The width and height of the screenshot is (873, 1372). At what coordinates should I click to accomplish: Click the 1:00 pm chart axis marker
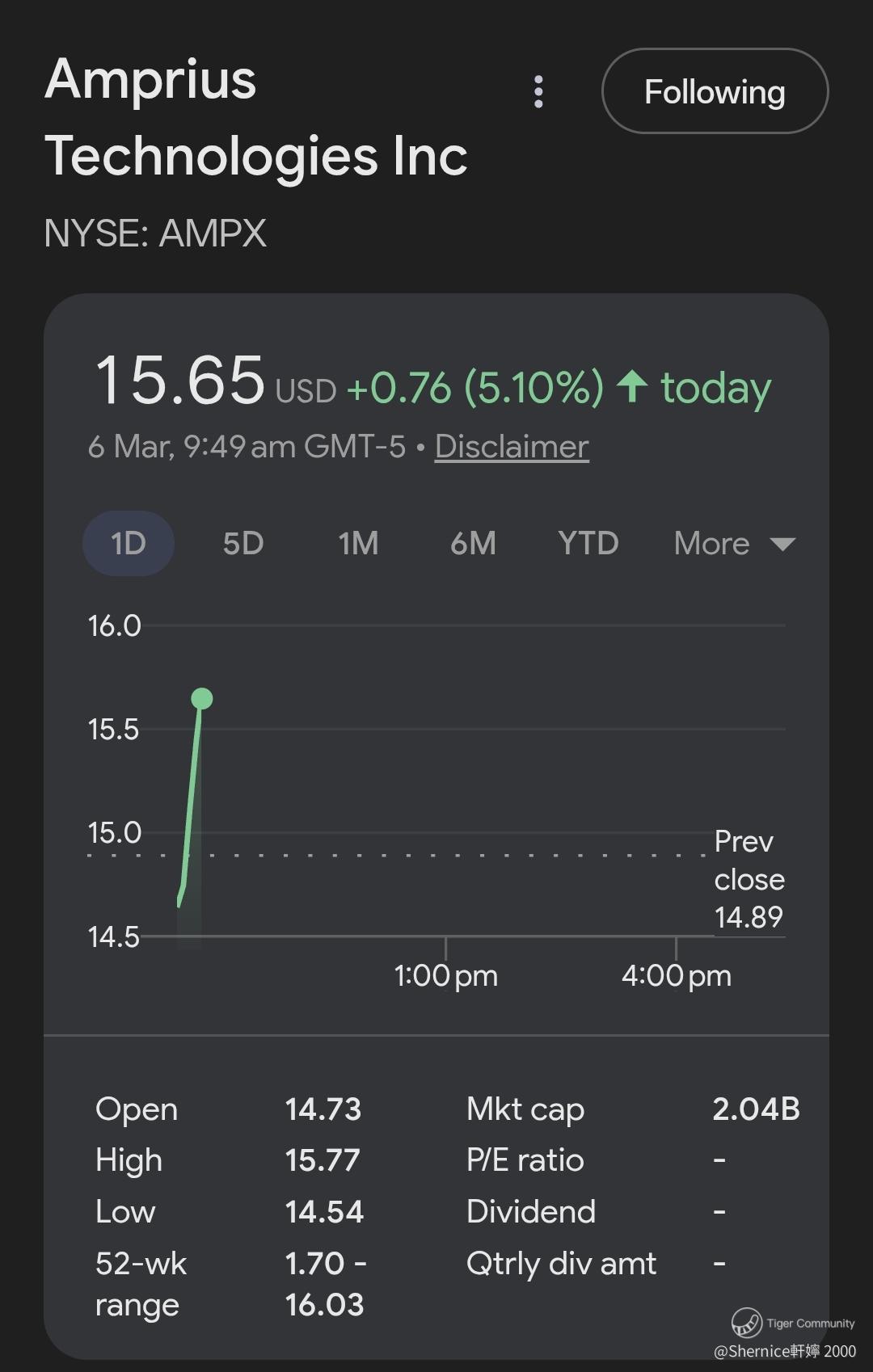coord(446,975)
